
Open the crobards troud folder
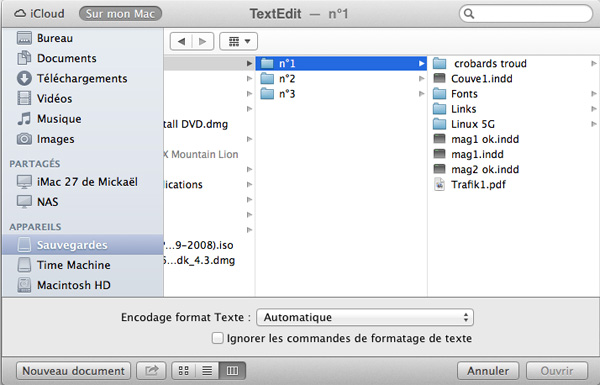coord(514,64)
